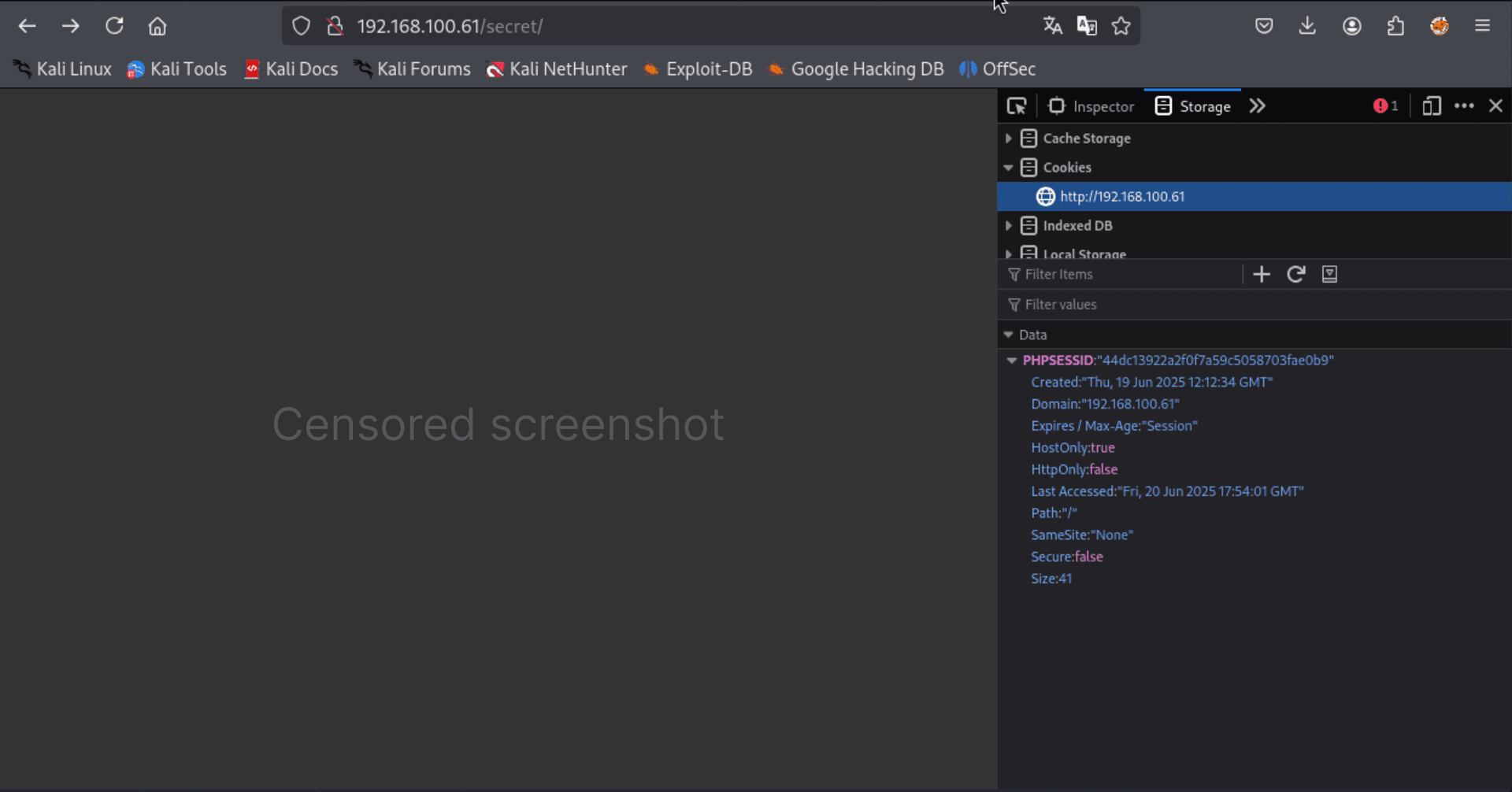Open the Downloads panel icon
Viewport: 1512px width, 792px height.
coord(1307,26)
